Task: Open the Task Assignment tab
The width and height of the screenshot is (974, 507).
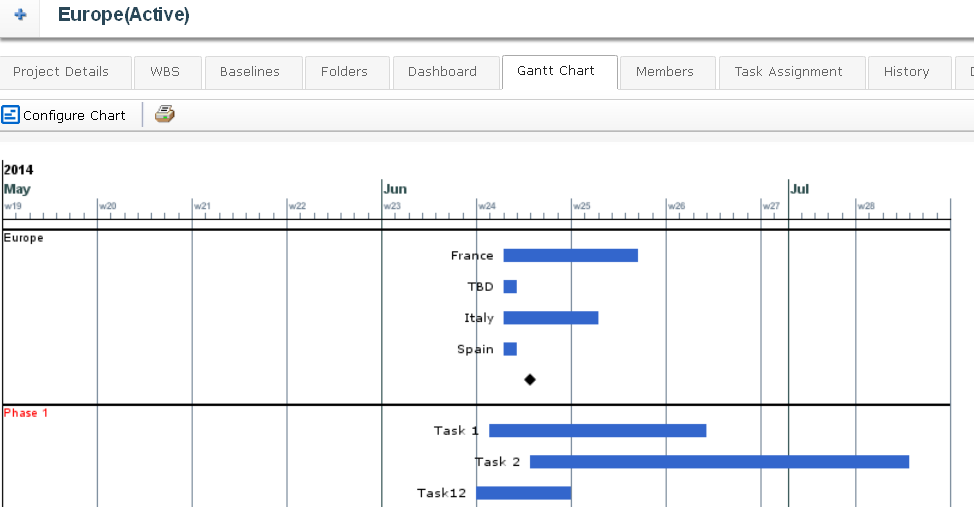Action: click(x=788, y=72)
